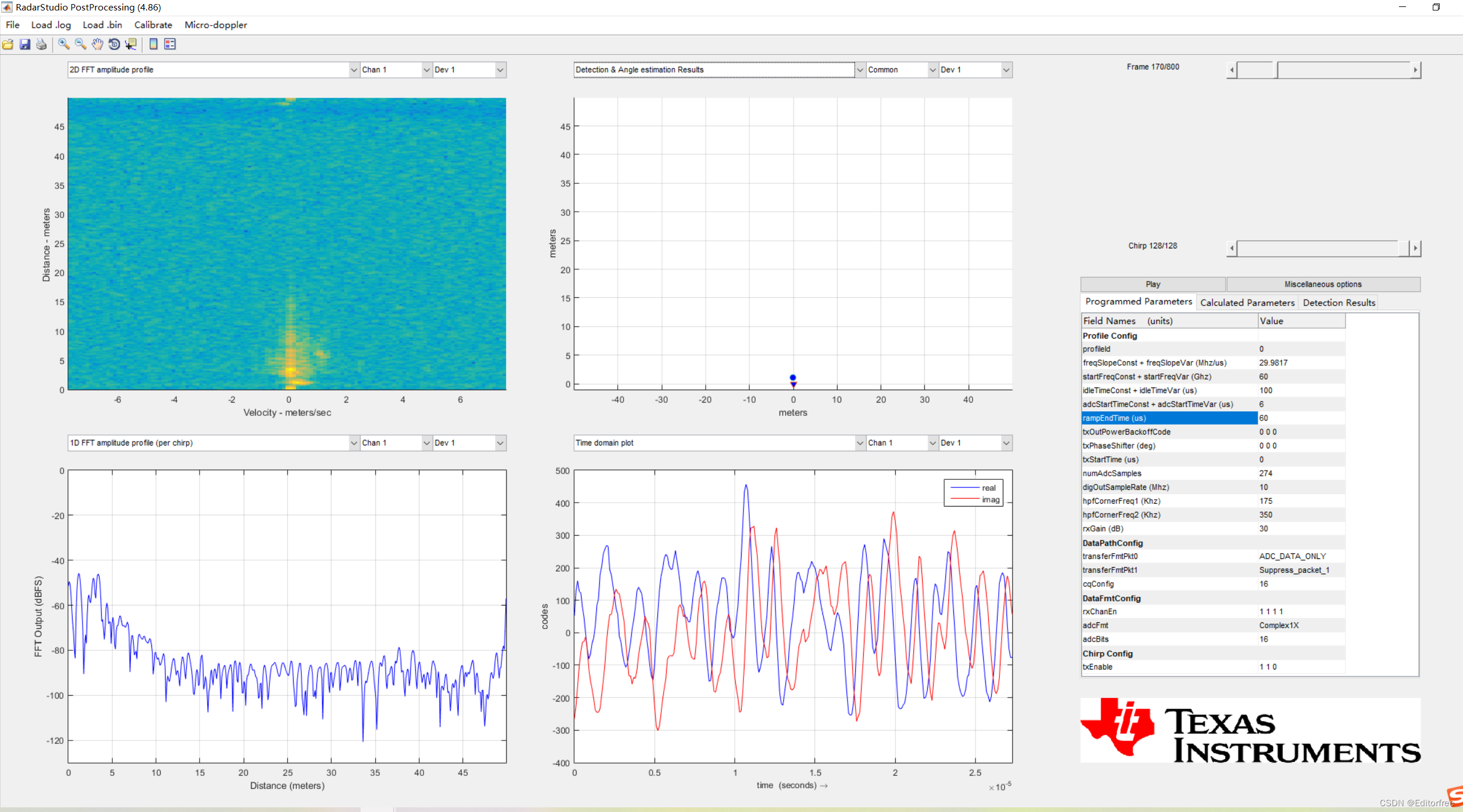Open the Micro-doppler menu

(215, 25)
